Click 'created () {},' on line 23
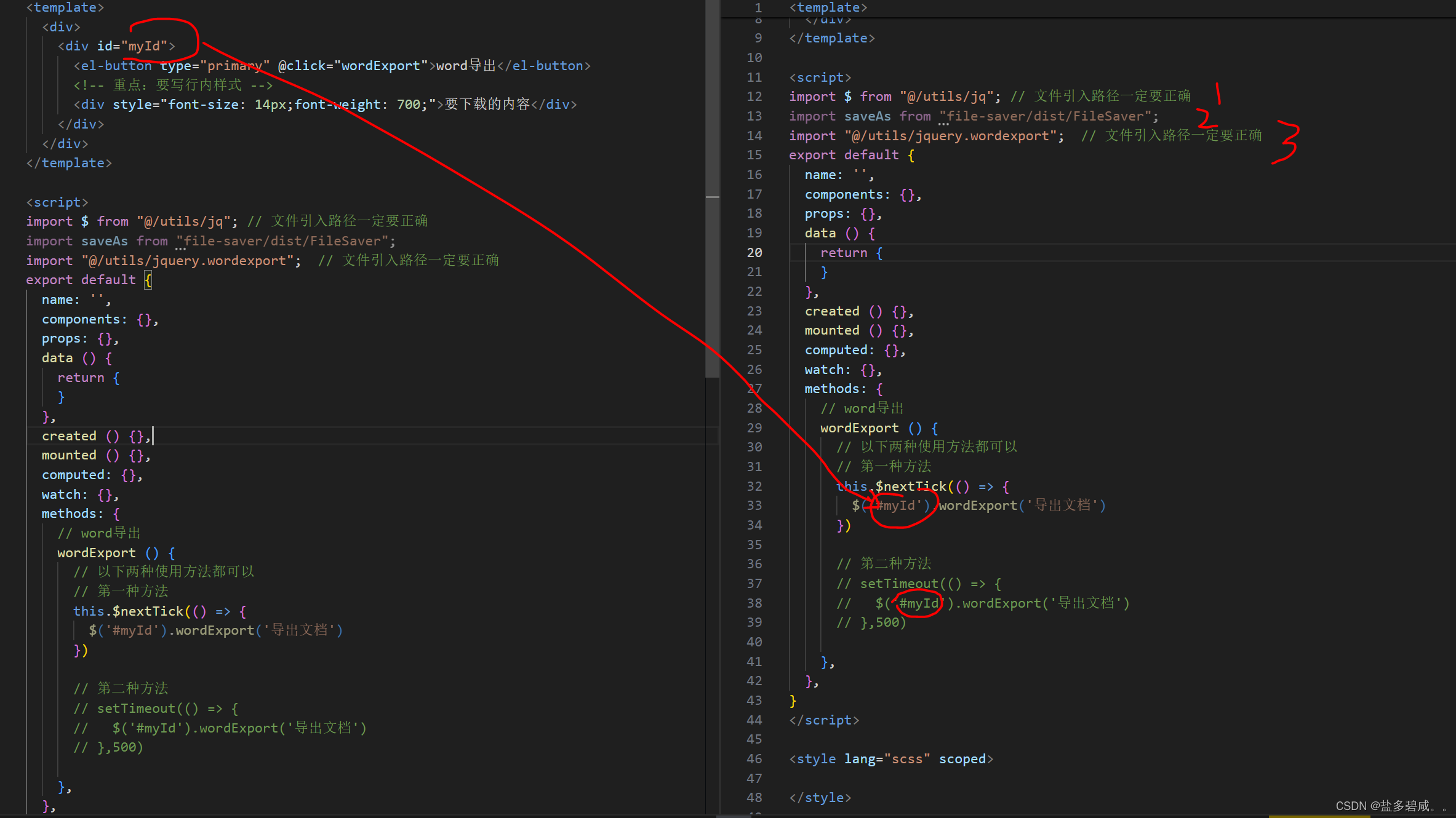Viewport: 1456px width, 818px height. [859, 311]
